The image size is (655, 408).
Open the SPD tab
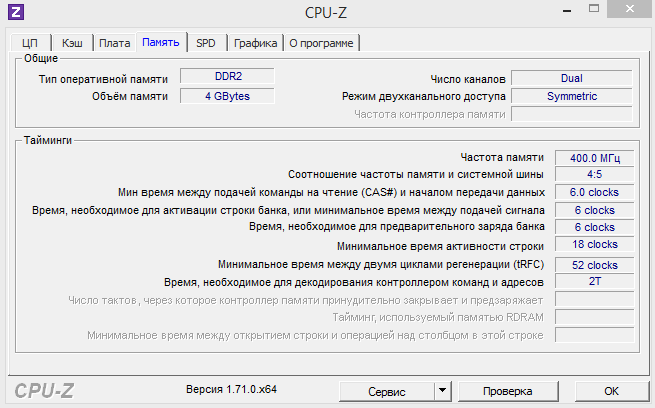point(206,43)
